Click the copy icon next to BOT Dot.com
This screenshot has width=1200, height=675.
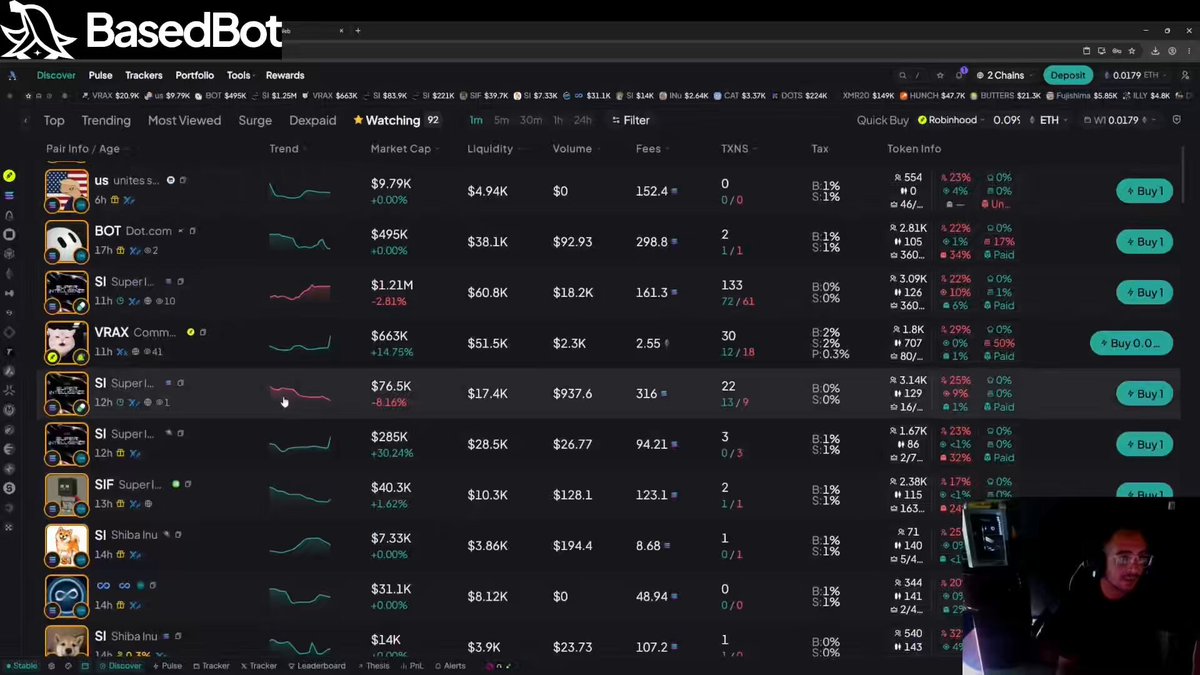(x=192, y=231)
